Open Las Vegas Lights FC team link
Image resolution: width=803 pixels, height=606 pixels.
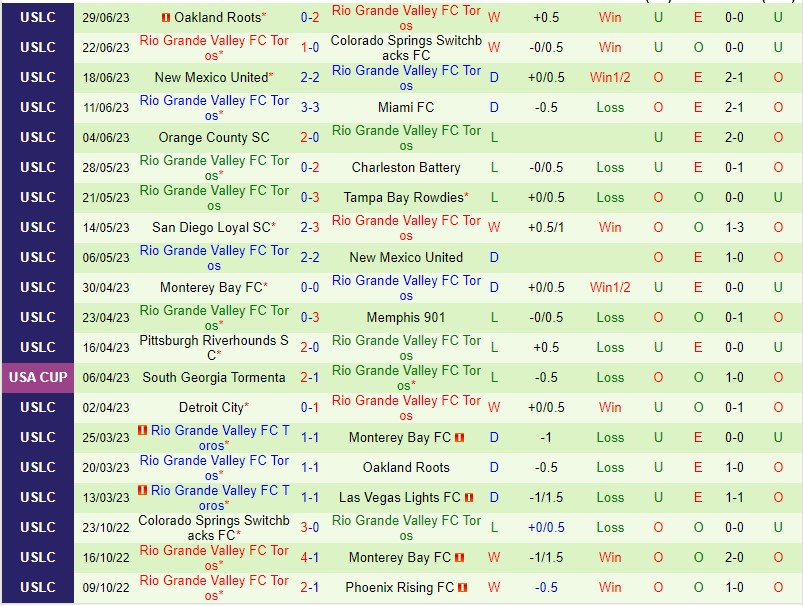click(x=400, y=497)
